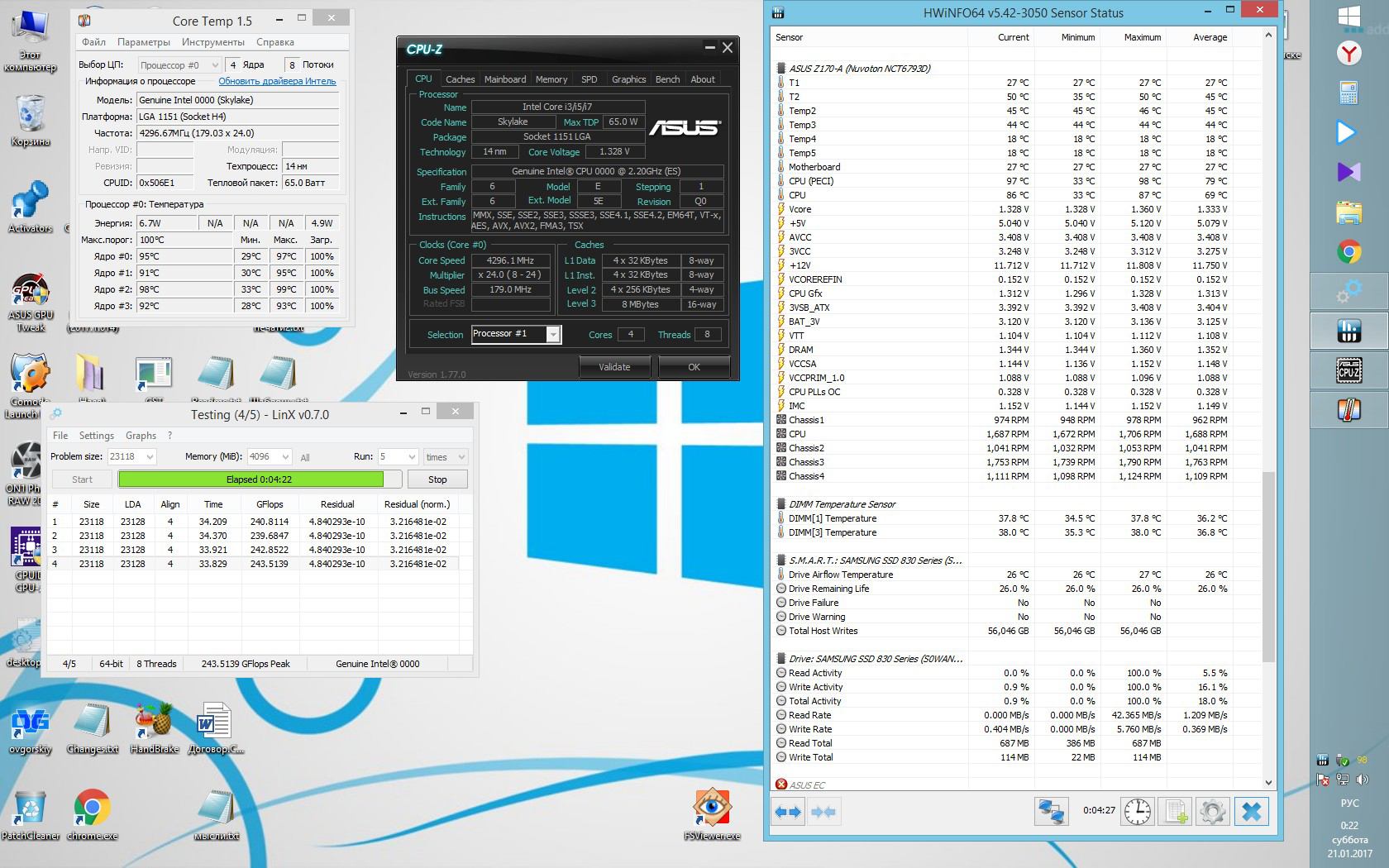Open the Параметры menu in Core Temp
The image size is (1389, 868).
click(x=144, y=42)
